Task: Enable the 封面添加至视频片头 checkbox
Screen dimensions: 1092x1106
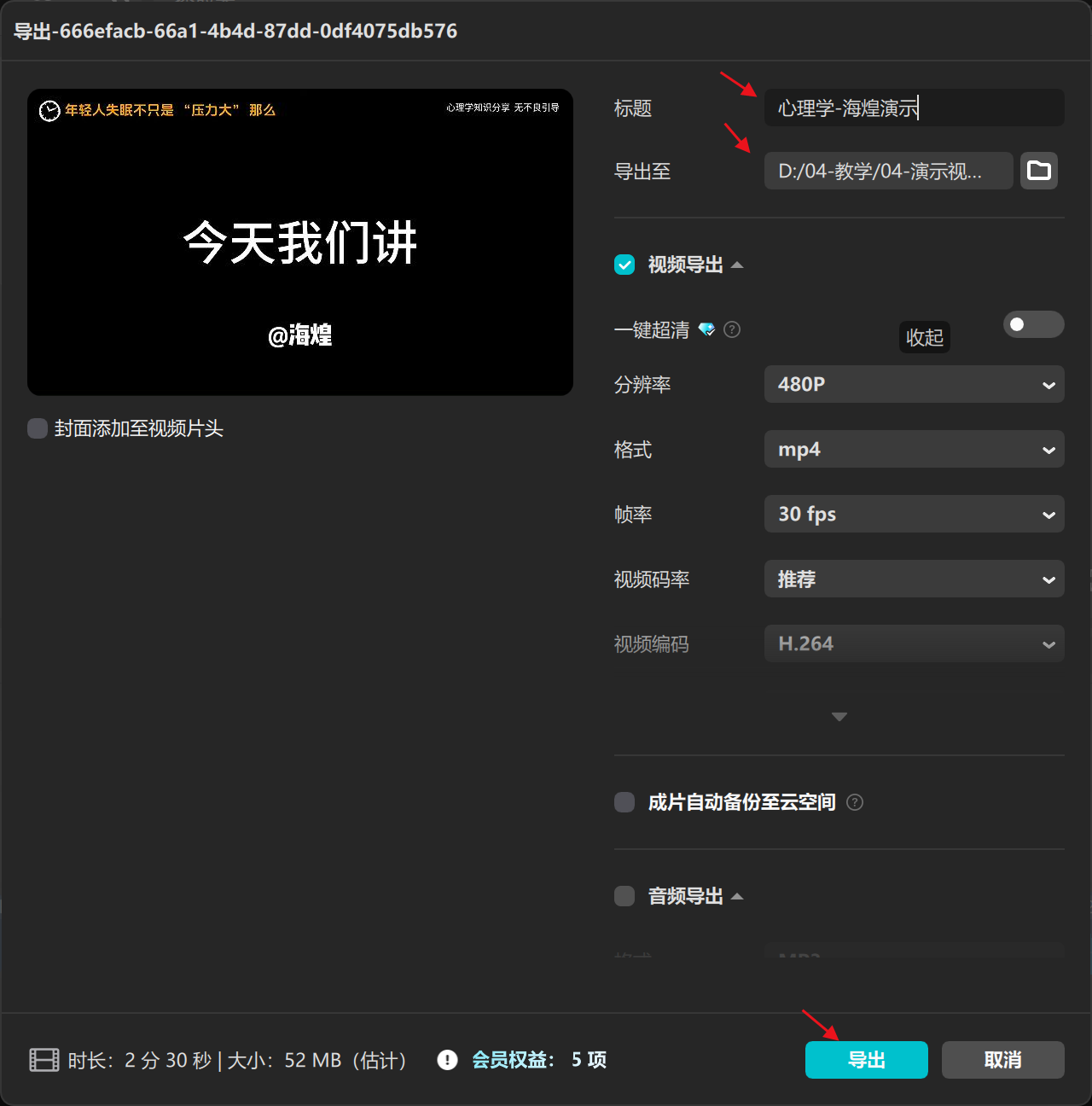Action: (x=37, y=428)
